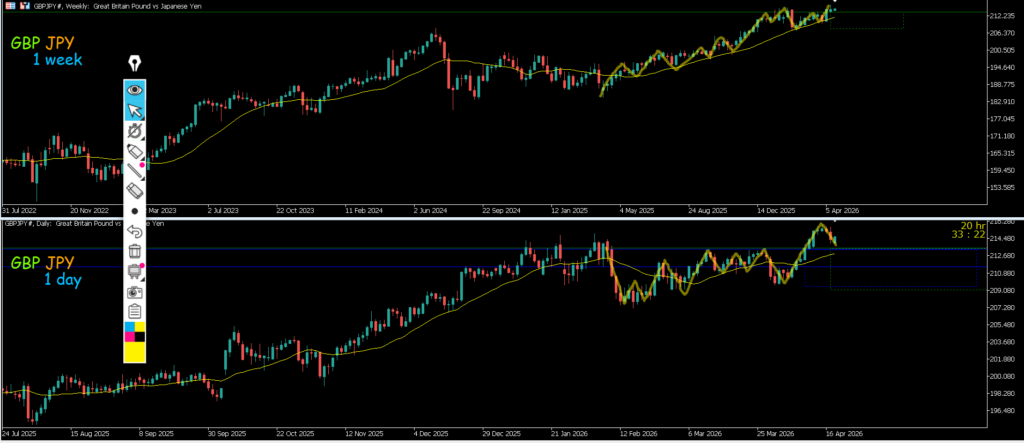Click the black dot brush size button
The width and height of the screenshot is (1024, 443).
point(134,211)
